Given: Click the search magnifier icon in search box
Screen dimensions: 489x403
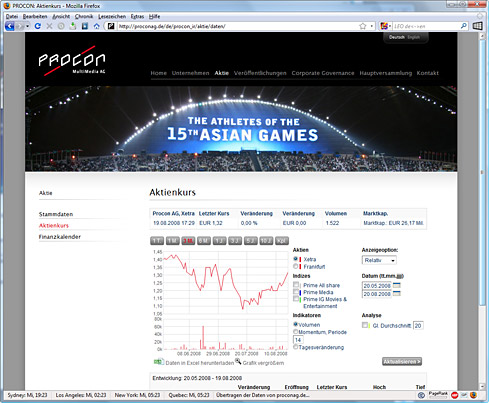Looking at the screenshot, I should click(x=464, y=26).
